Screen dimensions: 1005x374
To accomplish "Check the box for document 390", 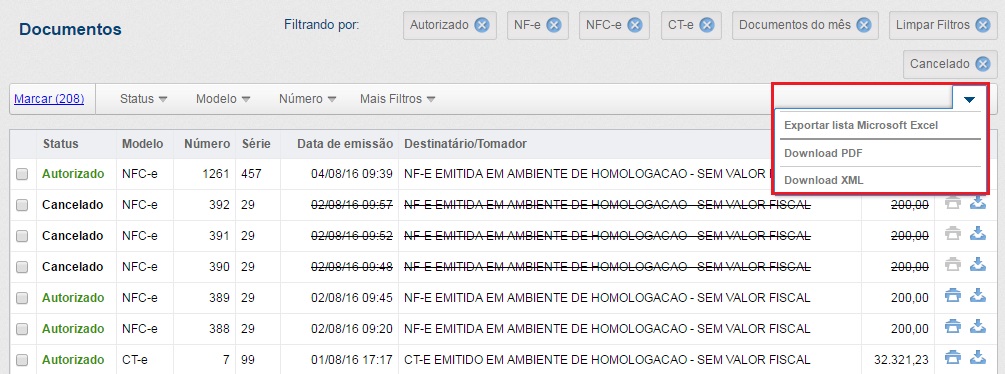I will pos(22,266).
